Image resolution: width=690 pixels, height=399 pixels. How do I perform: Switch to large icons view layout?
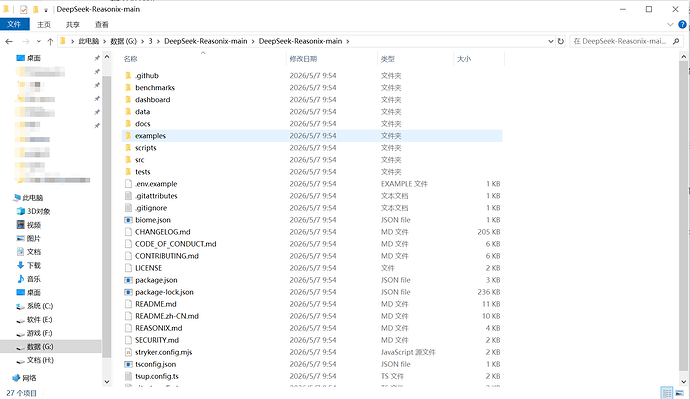(679, 392)
